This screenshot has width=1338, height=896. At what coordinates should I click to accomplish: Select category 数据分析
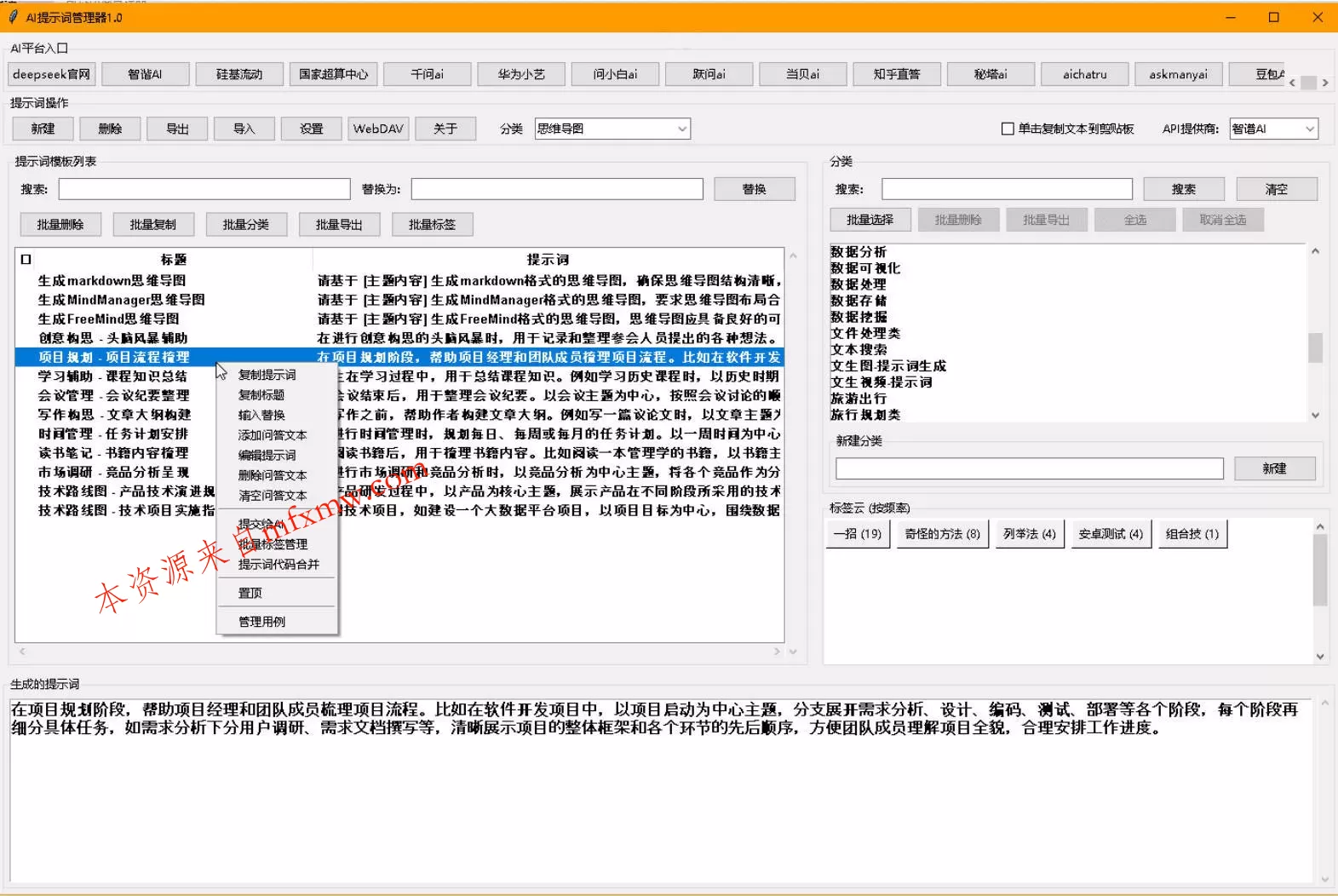[x=859, y=252]
